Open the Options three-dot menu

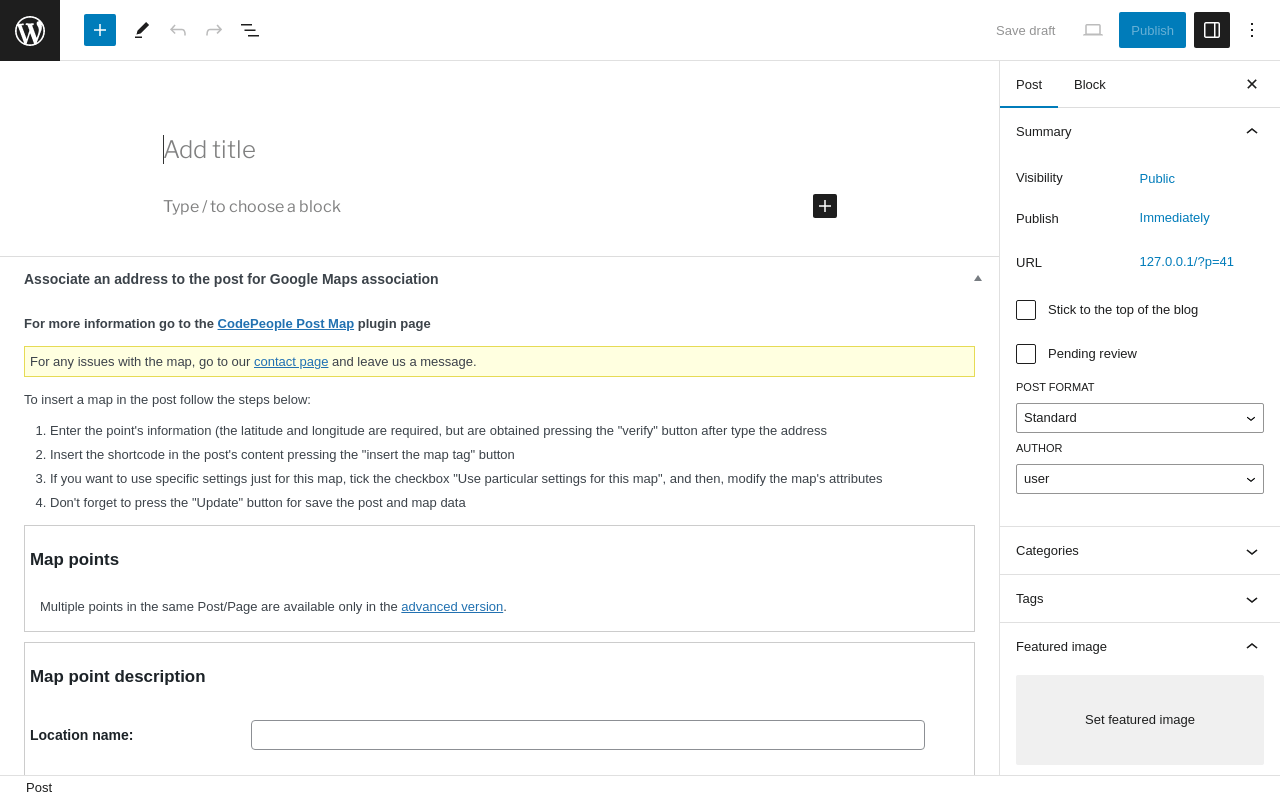[1252, 30]
